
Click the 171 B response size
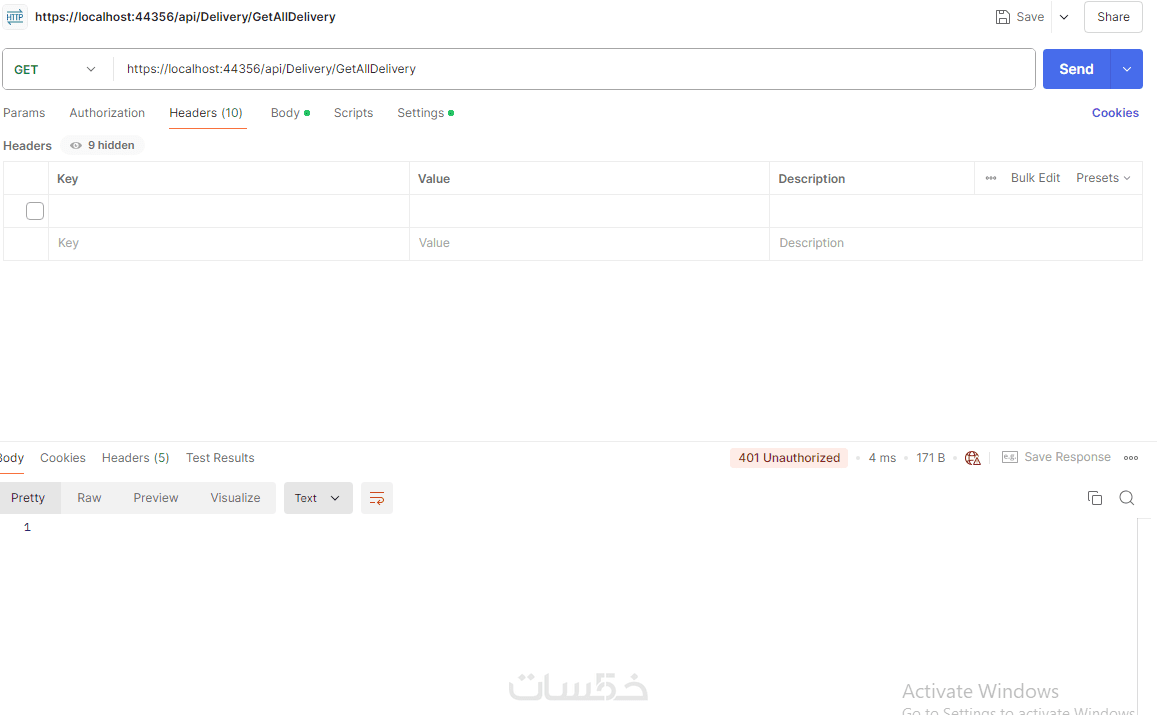click(x=930, y=457)
